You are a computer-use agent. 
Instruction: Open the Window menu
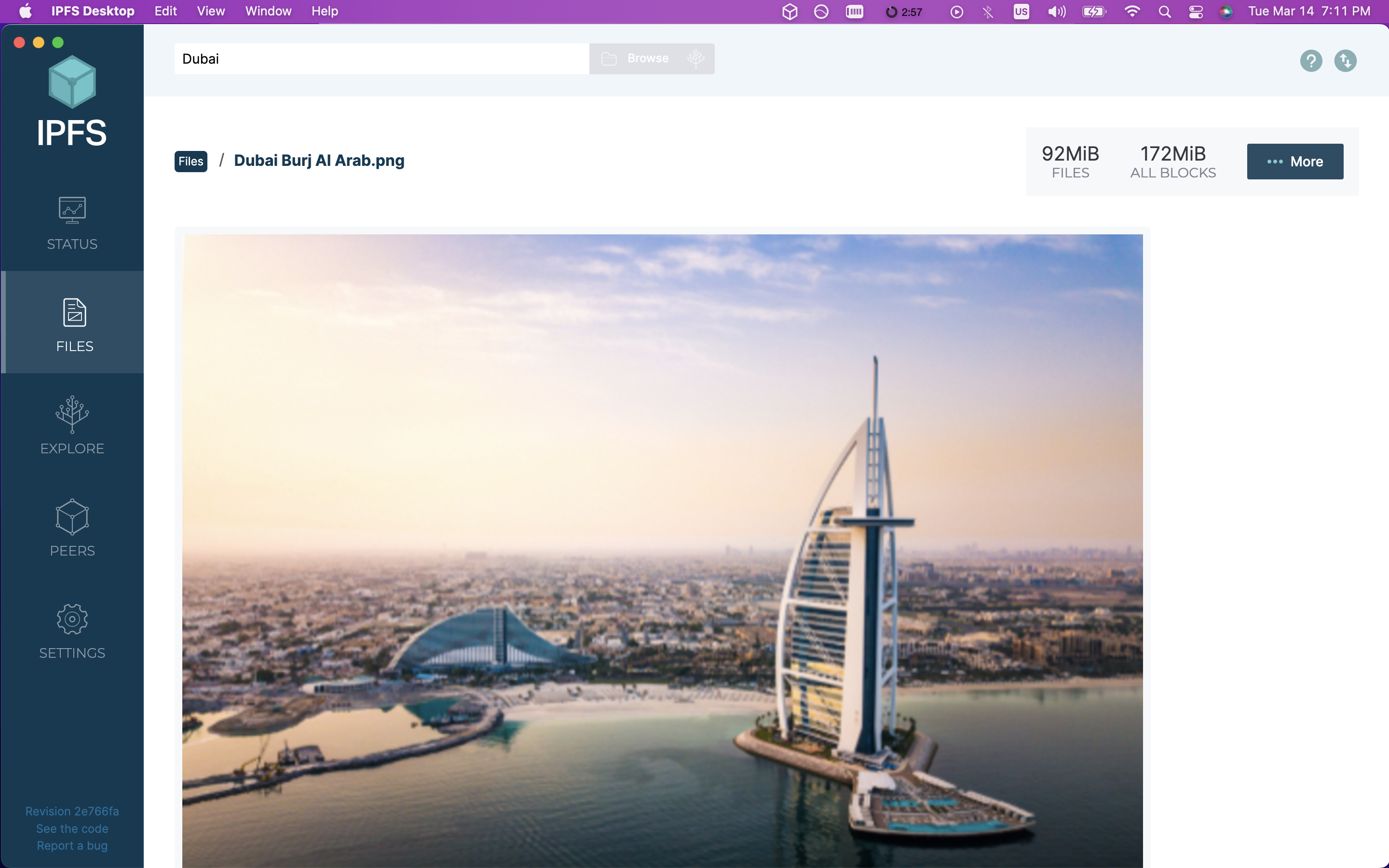click(x=268, y=12)
